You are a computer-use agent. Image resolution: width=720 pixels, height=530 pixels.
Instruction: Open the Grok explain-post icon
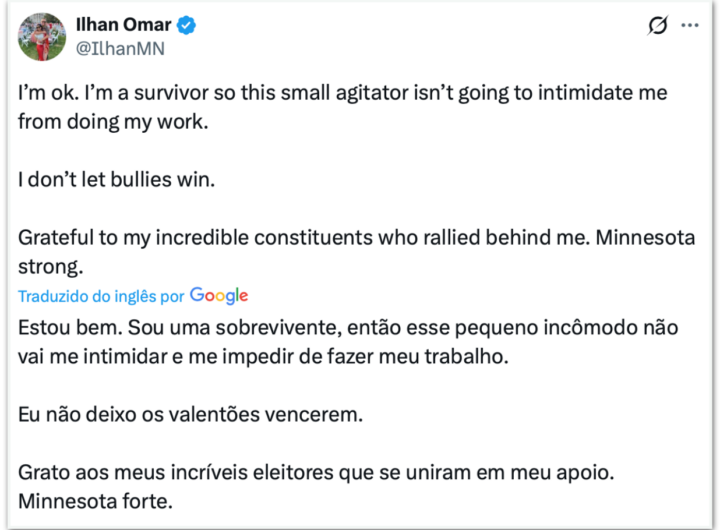pyautogui.click(x=657, y=26)
